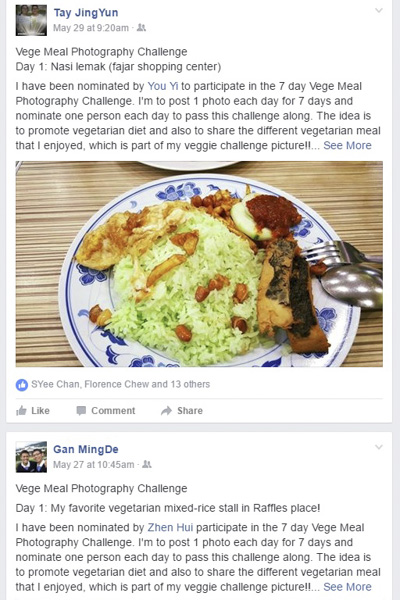Click audience friends icon on Gan MingDe's post
The width and height of the screenshot is (400, 600).
coord(147,465)
